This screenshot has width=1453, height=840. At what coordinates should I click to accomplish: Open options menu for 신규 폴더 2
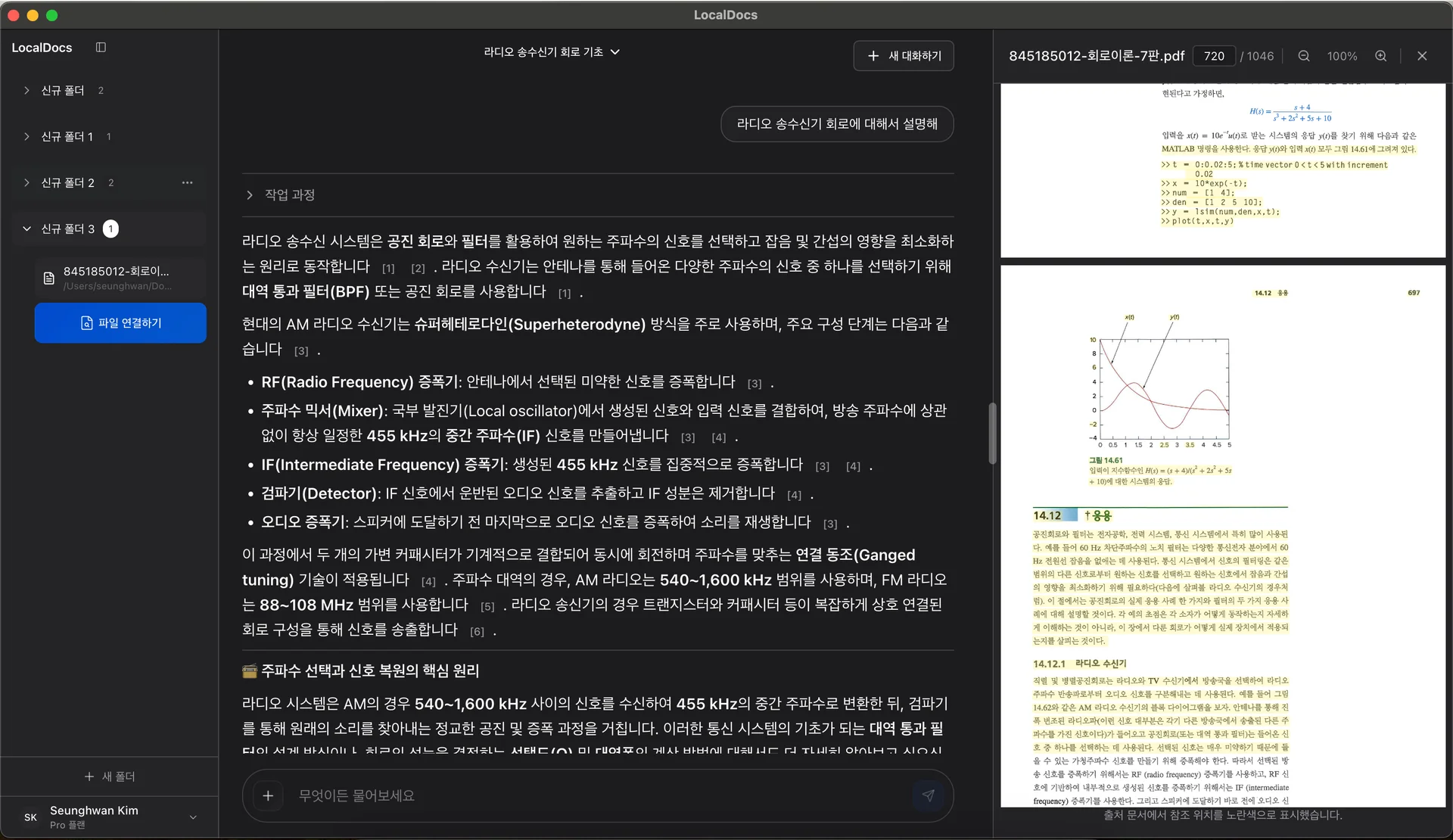pos(187,182)
